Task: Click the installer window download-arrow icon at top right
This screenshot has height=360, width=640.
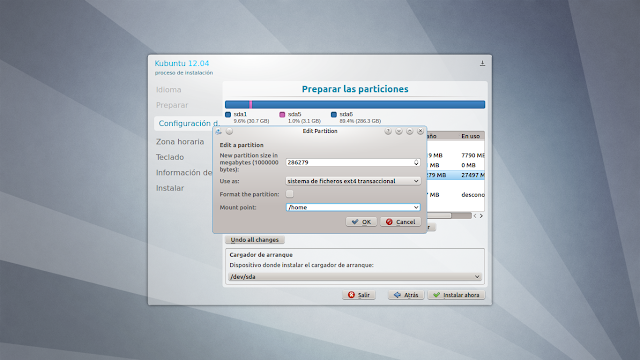Action: (x=482, y=63)
